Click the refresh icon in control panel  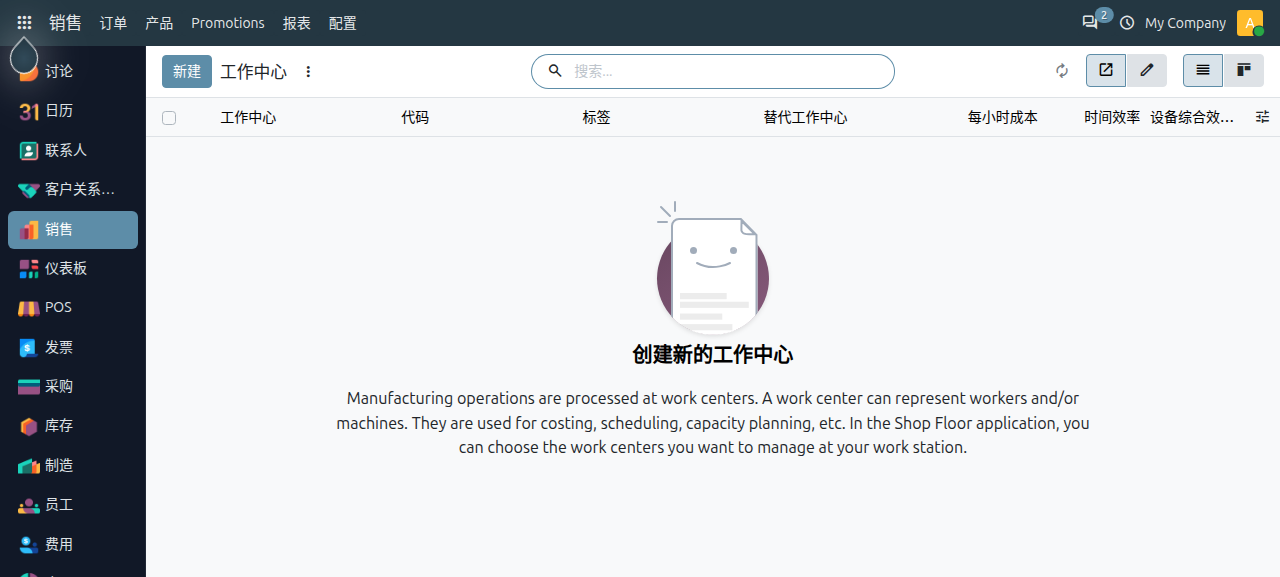point(1062,71)
